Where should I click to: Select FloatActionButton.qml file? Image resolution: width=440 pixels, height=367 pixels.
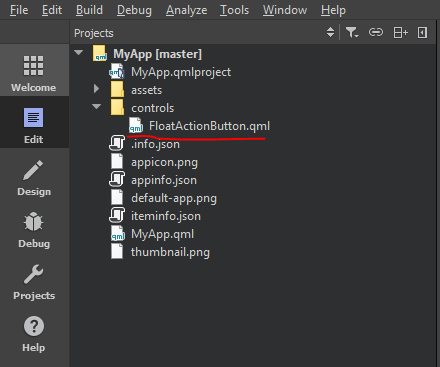(x=209, y=126)
